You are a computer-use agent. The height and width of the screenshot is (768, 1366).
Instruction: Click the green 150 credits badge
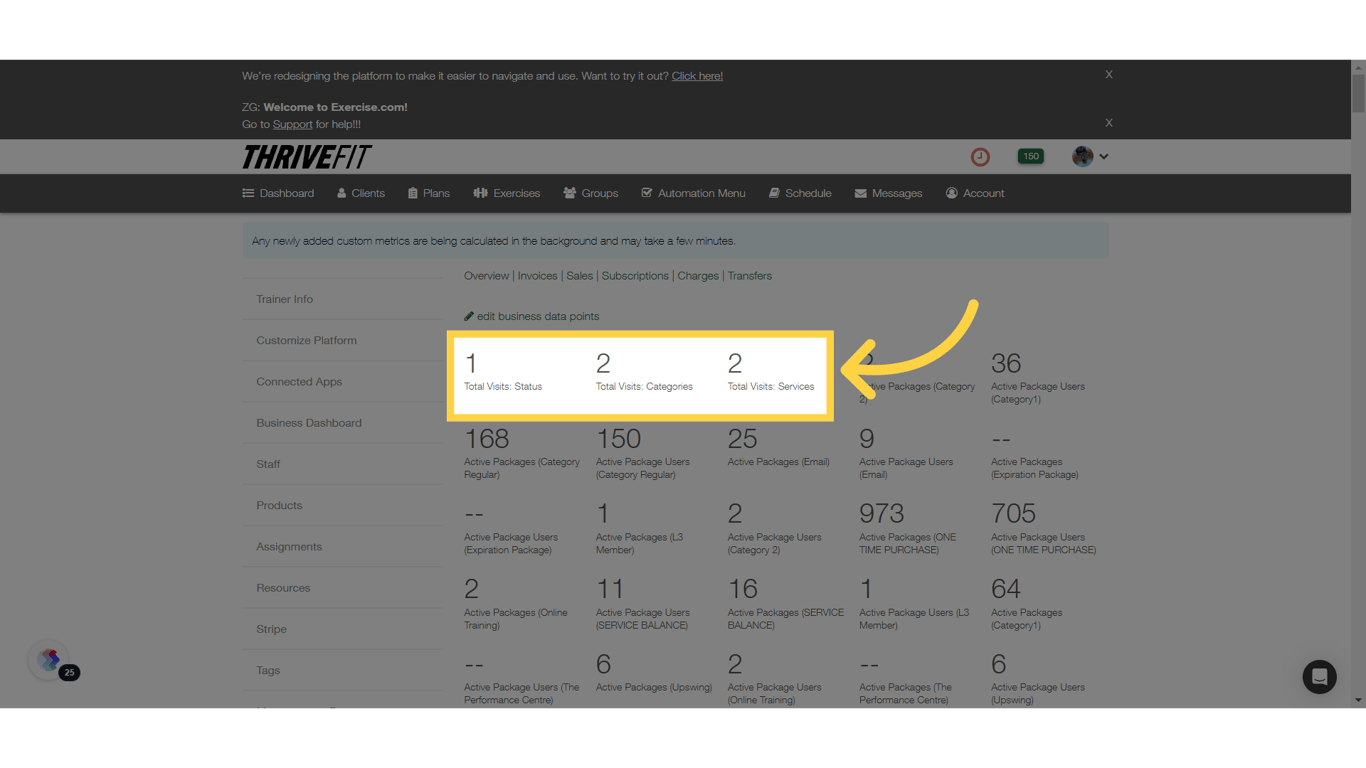click(1030, 156)
